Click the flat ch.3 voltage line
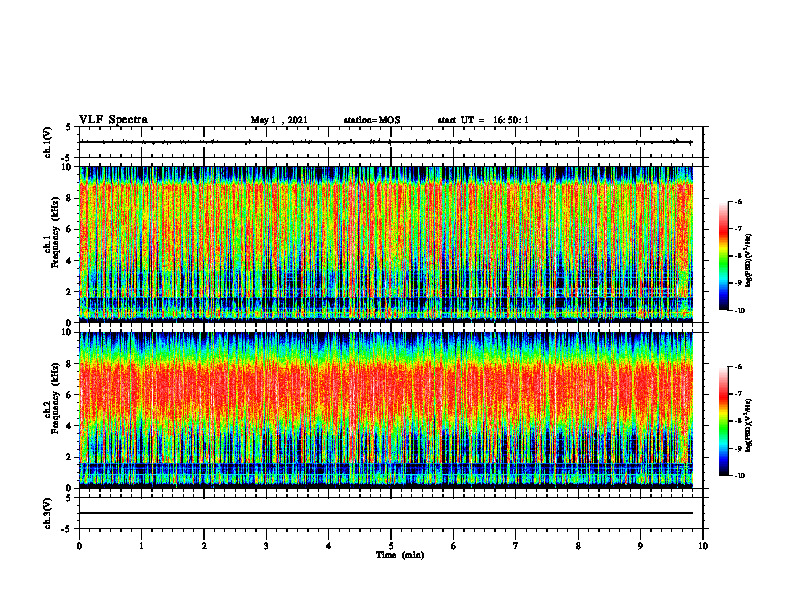The width and height of the screenshot is (792, 612). pyautogui.click(x=386, y=513)
